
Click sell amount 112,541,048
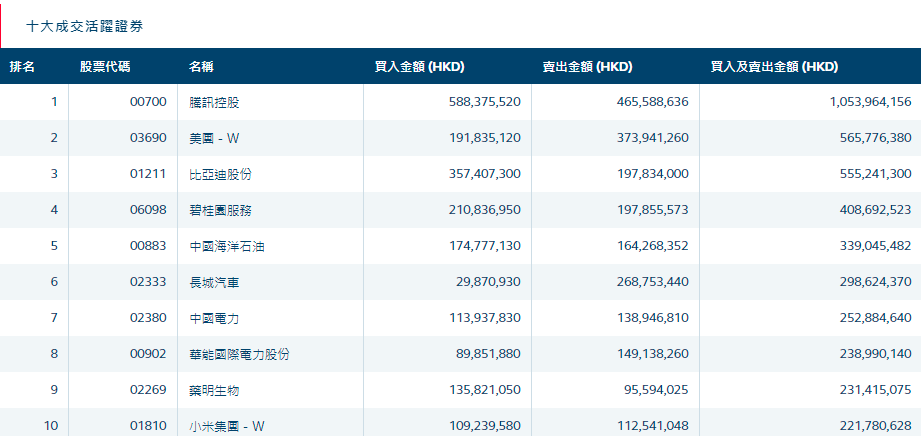[653, 425]
